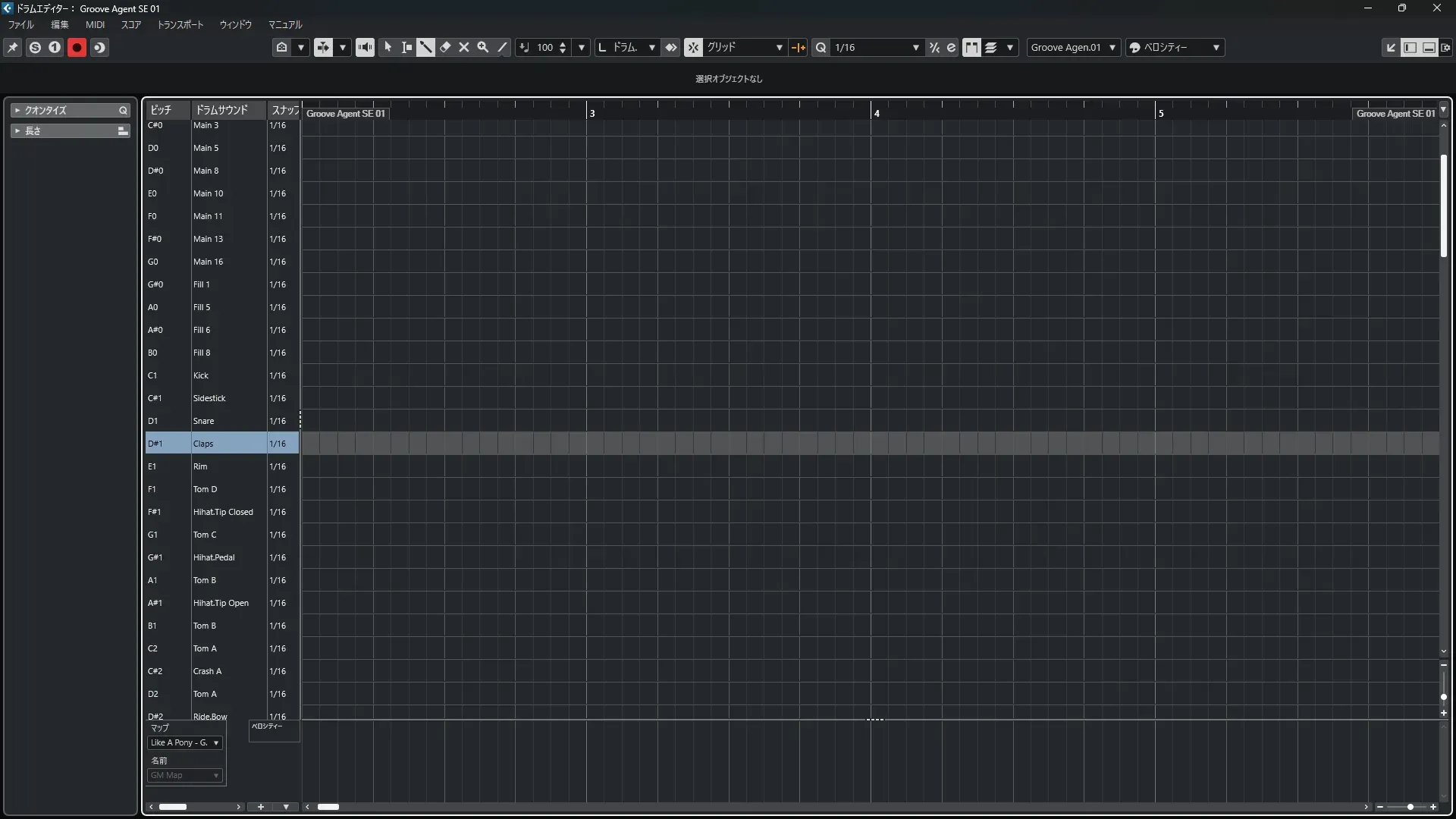Image resolution: width=1456 pixels, height=819 pixels.
Task: Select the Zoom magnifier tool
Action: pos(483,47)
